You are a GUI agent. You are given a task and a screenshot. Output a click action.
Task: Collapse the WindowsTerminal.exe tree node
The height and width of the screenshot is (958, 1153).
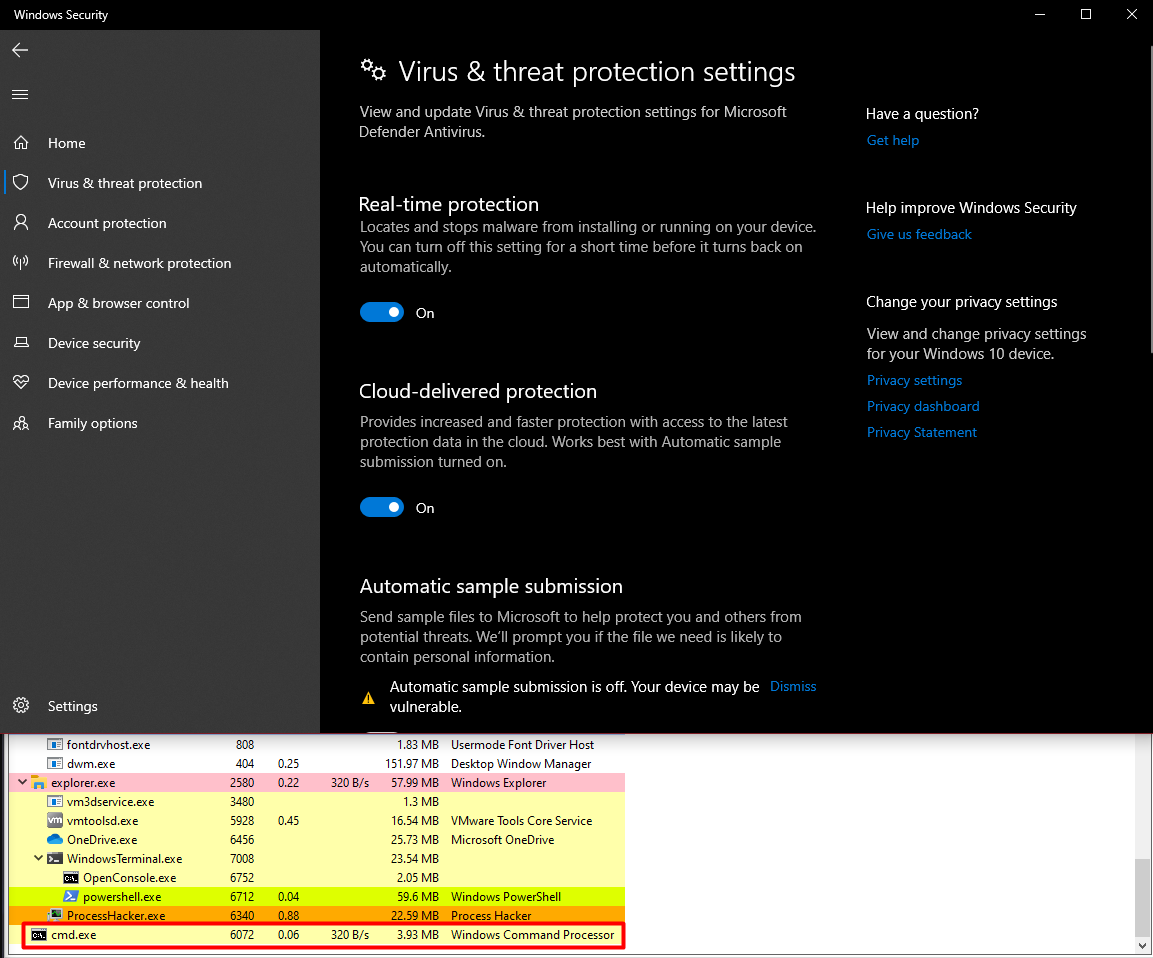coord(39,859)
